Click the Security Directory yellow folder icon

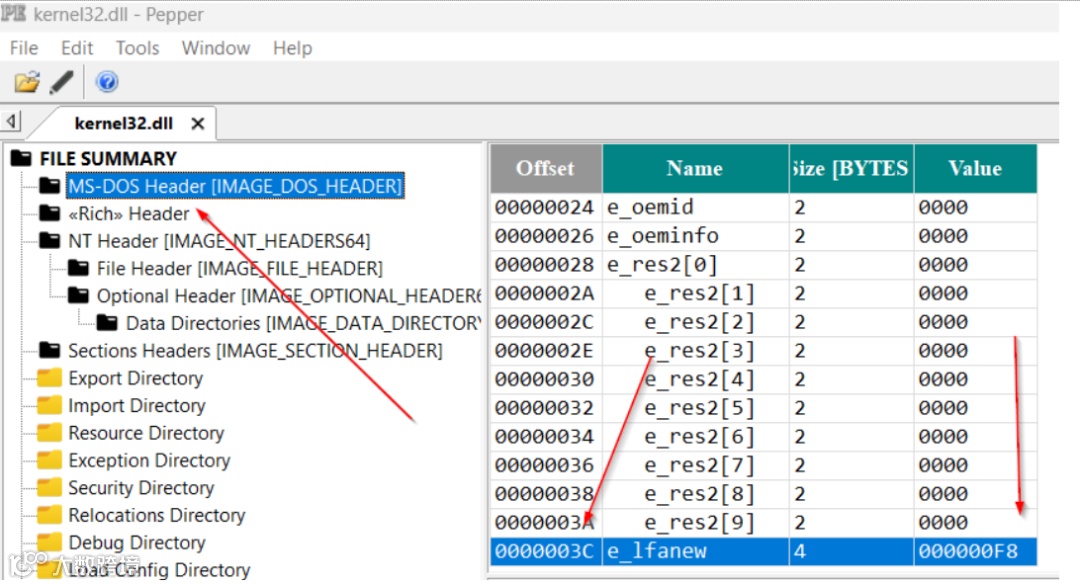[x=50, y=487]
